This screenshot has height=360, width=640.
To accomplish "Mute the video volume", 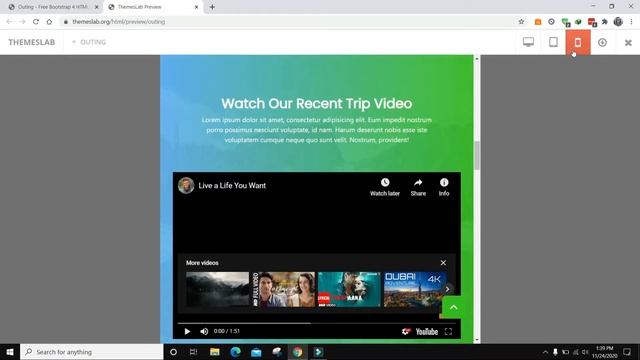I will [x=204, y=331].
